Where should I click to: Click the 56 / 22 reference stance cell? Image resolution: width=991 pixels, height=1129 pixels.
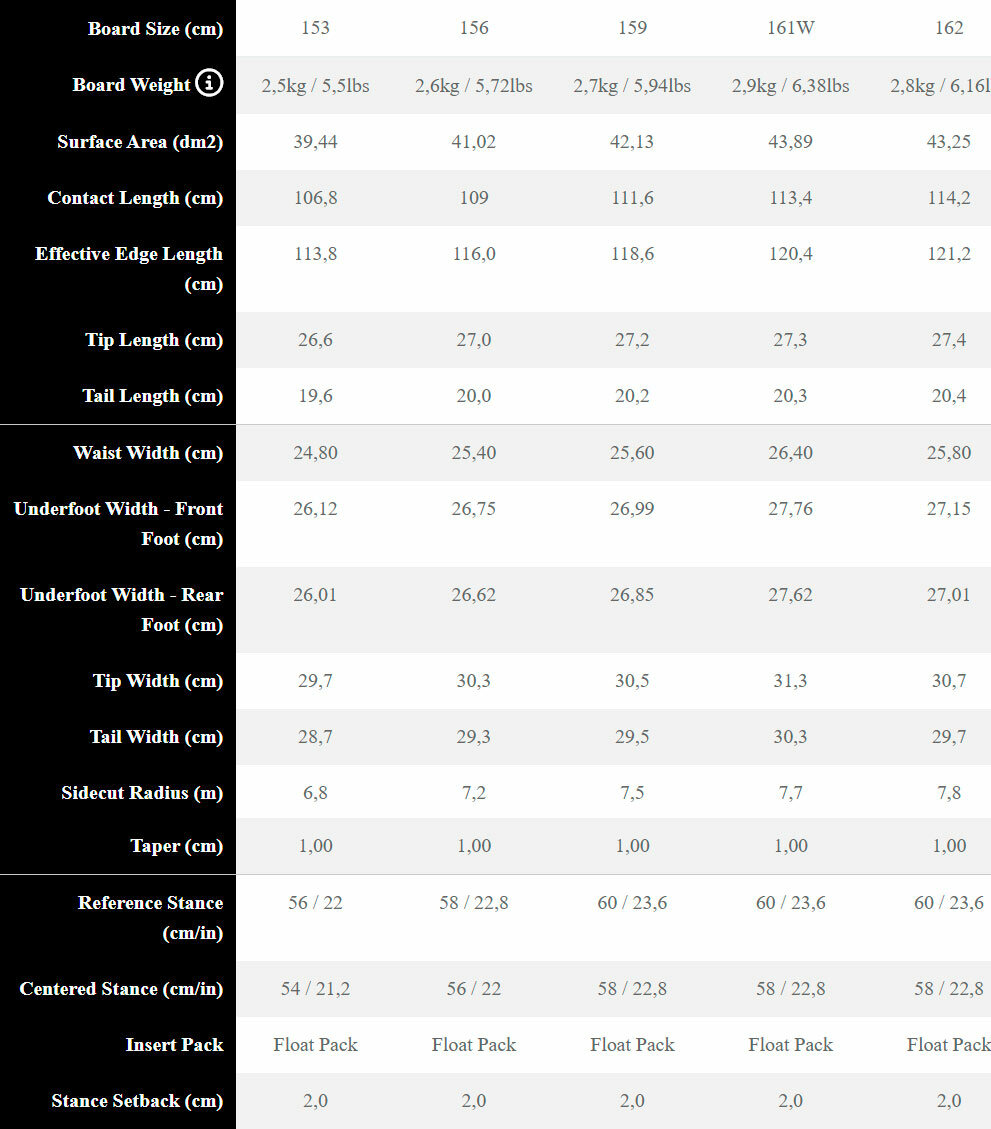point(315,903)
